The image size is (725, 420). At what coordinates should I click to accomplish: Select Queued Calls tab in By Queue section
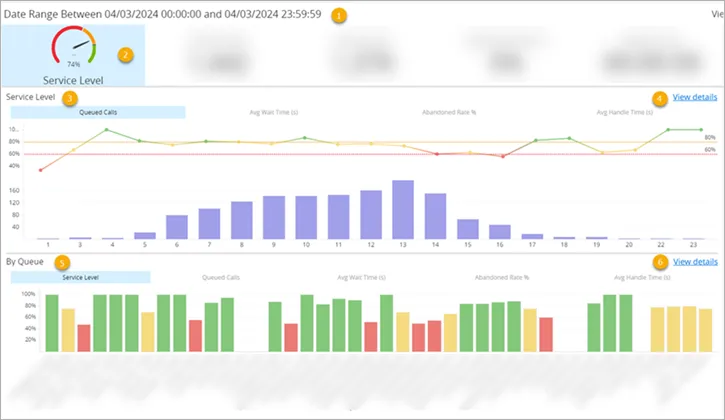click(x=221, y=278)
